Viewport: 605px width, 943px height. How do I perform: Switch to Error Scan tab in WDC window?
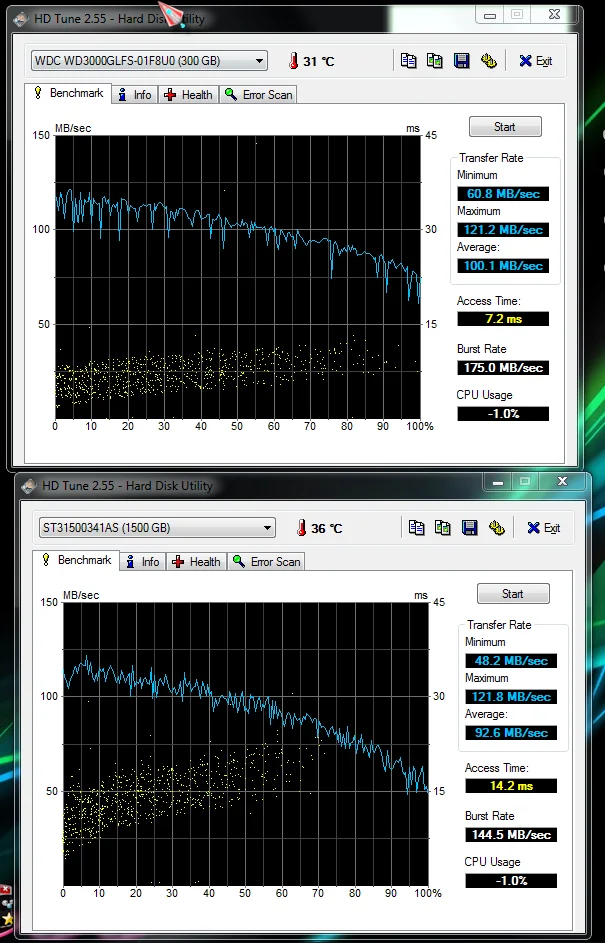[259, 94]
